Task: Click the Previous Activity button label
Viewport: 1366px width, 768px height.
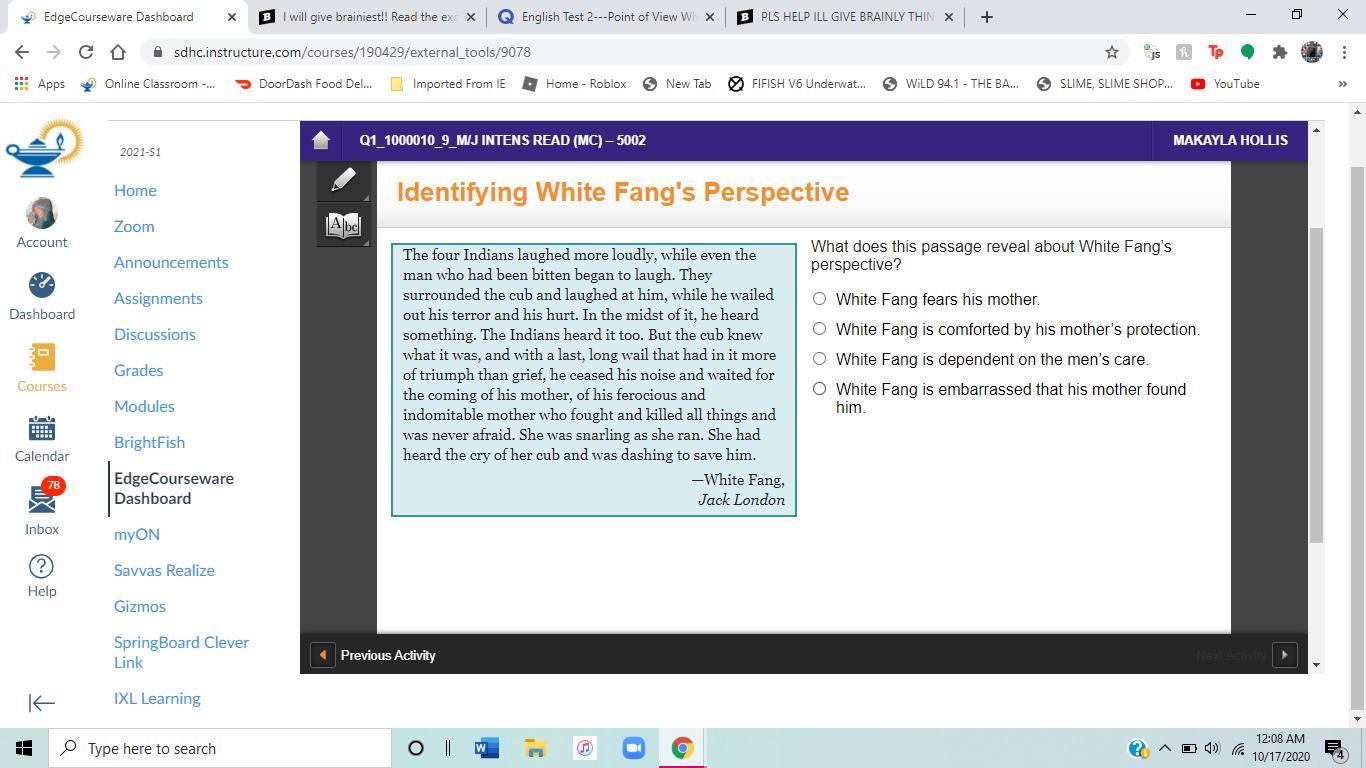Action: 388,655
